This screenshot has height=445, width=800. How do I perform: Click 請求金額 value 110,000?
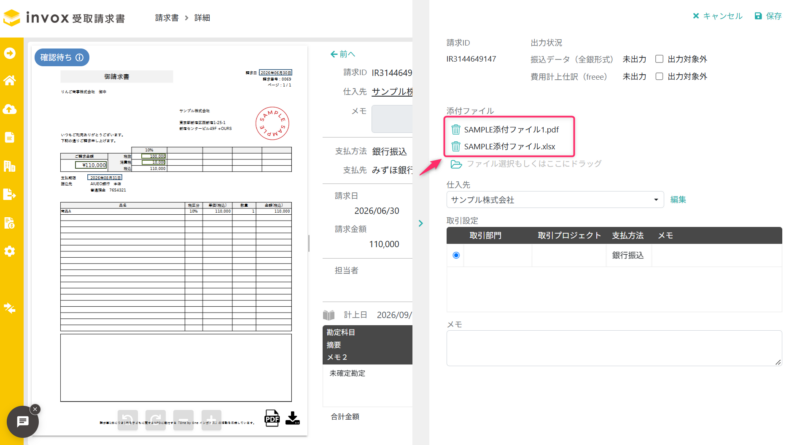coord(384,244)
